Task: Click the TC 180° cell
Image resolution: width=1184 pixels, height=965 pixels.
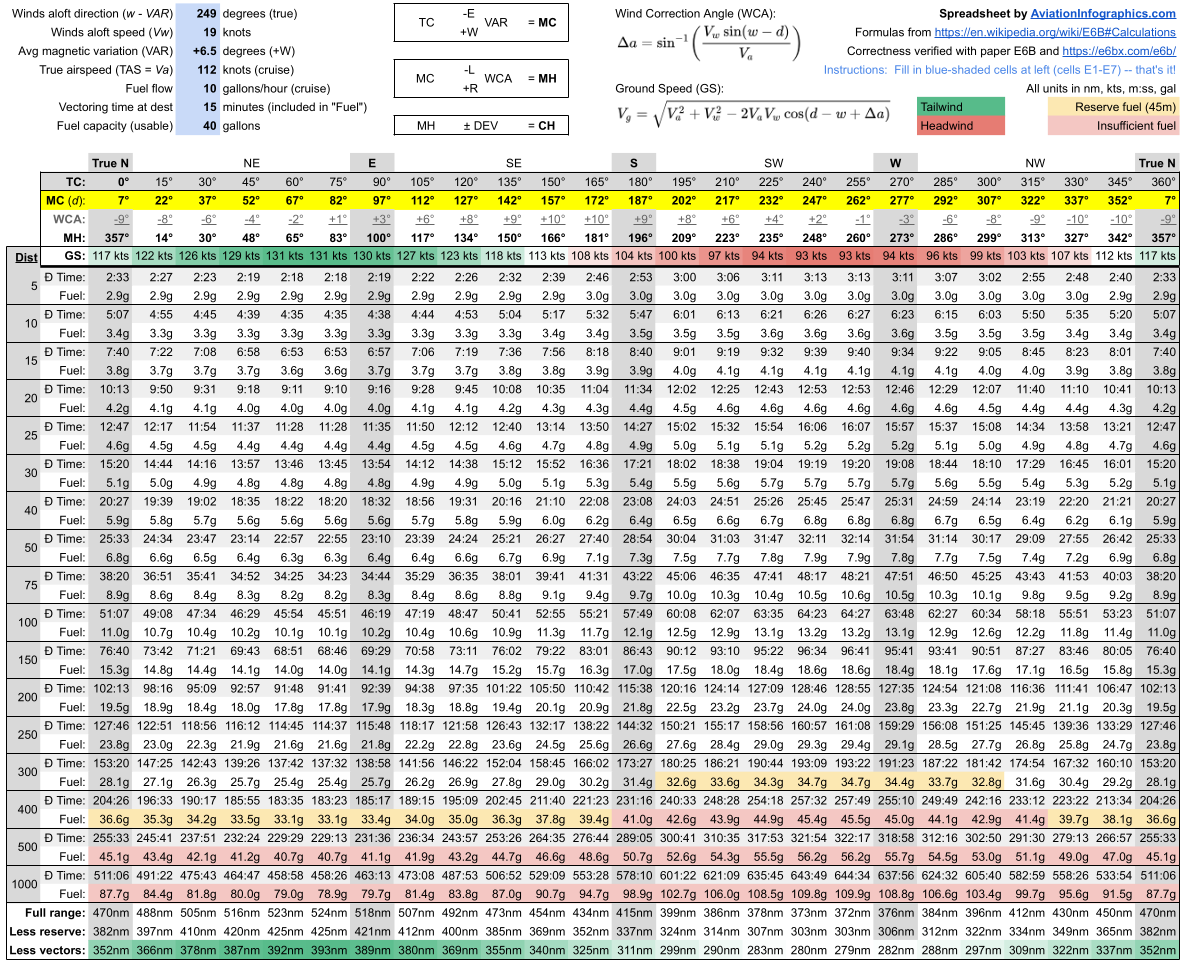Action: tap(634, 182)
